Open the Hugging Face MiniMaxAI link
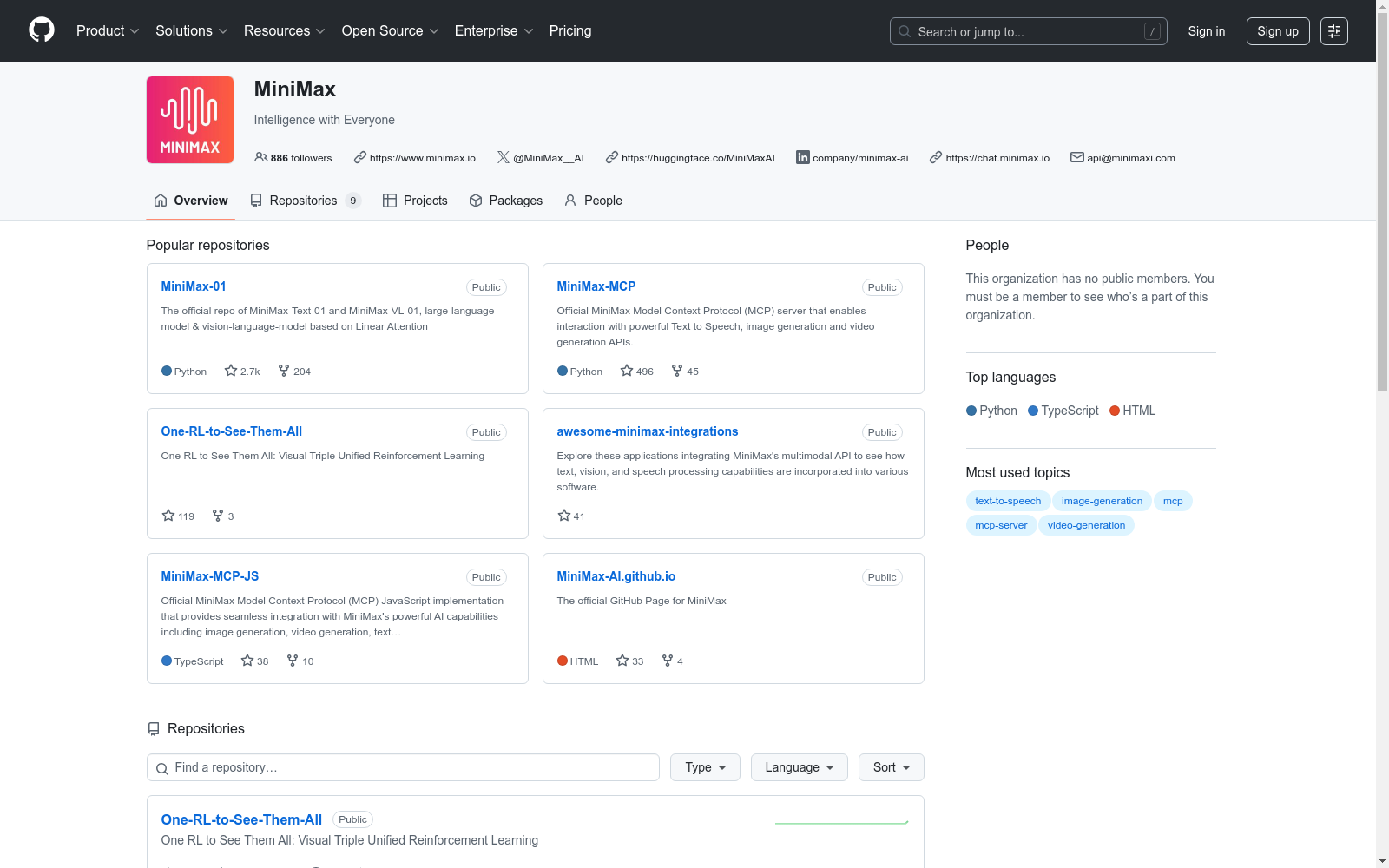1389x868 pixels. [x=698, y=158]
